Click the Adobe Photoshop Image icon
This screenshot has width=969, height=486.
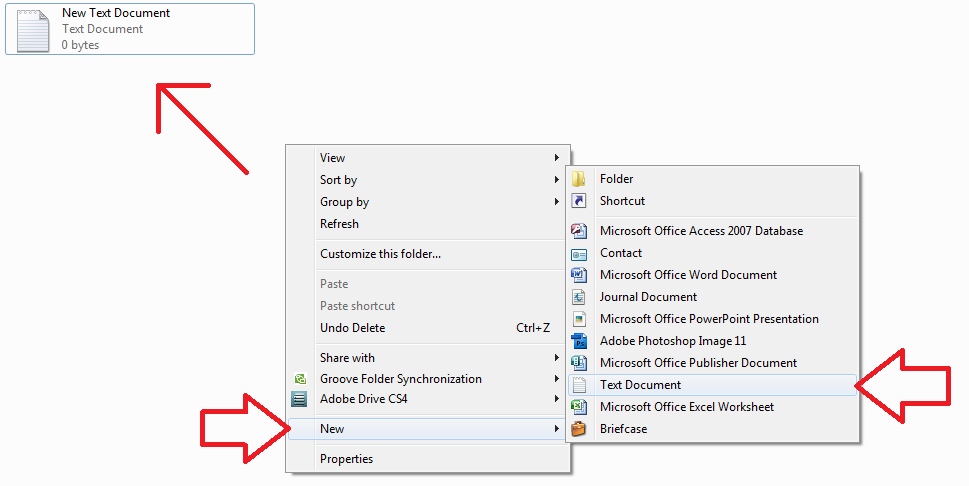coord(578,341)
